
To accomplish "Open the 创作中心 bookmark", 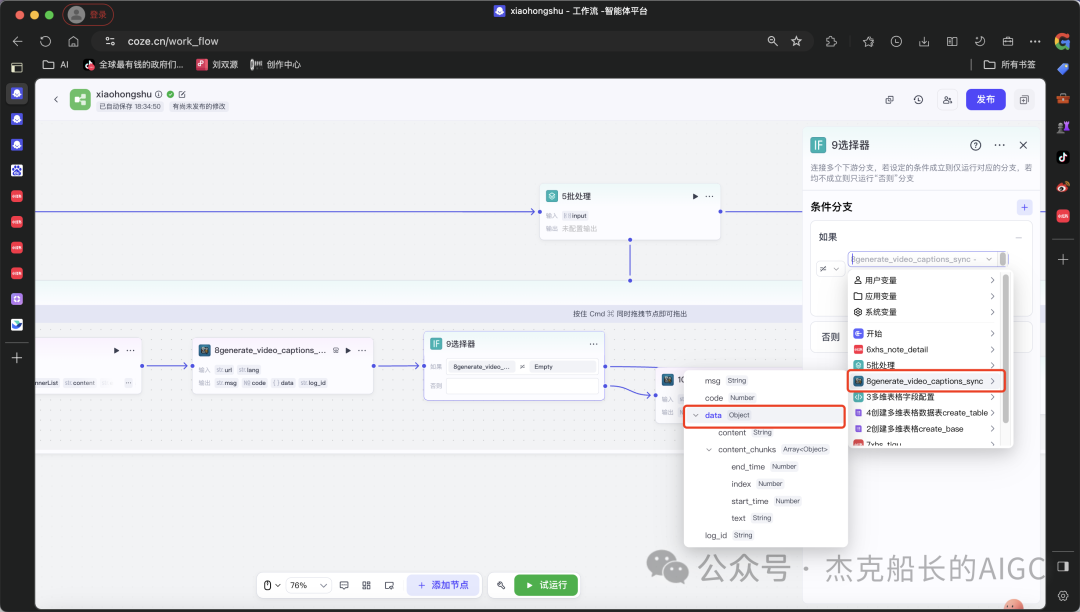I will [x=276, y=65].
